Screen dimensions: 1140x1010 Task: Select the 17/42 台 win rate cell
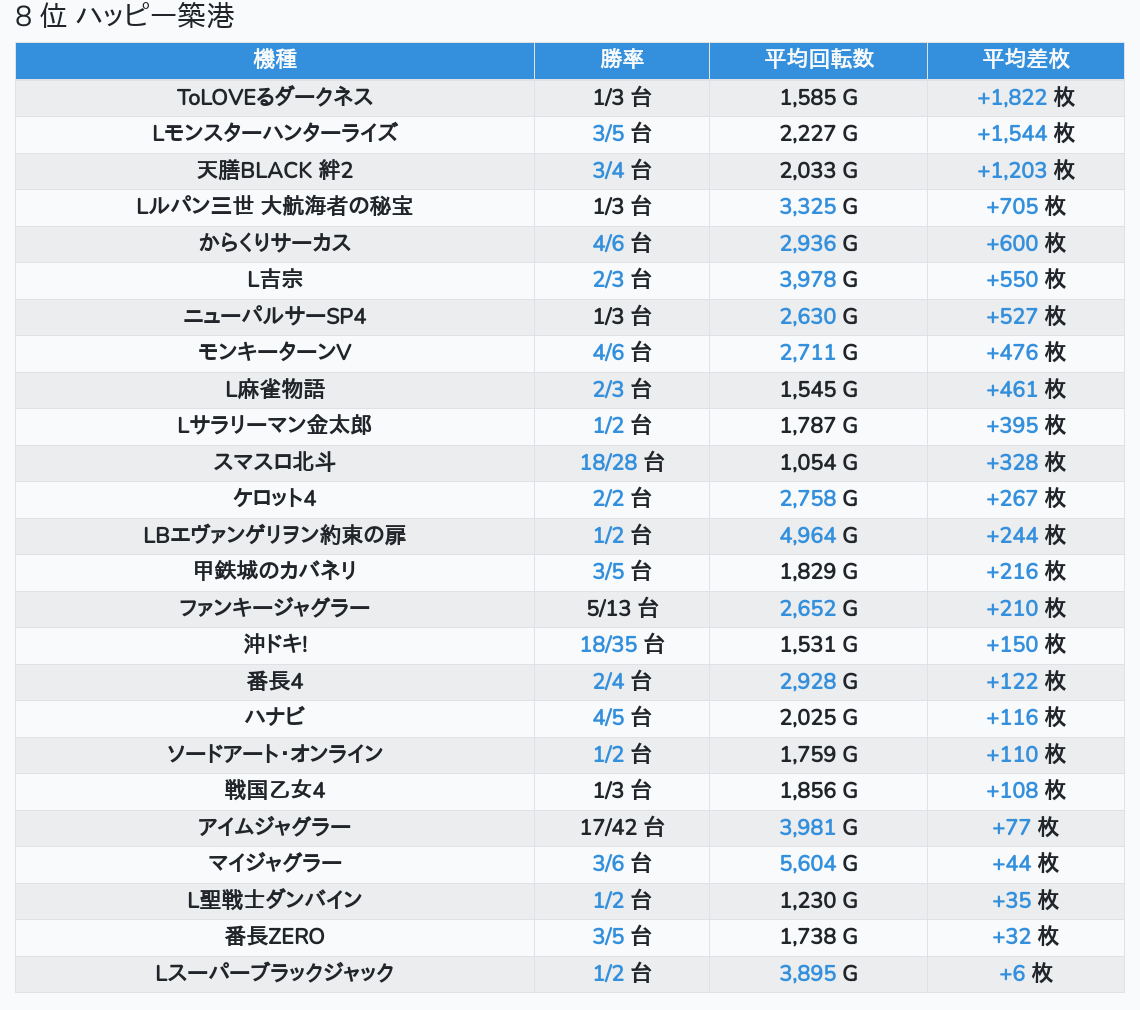tap(622, 827)
